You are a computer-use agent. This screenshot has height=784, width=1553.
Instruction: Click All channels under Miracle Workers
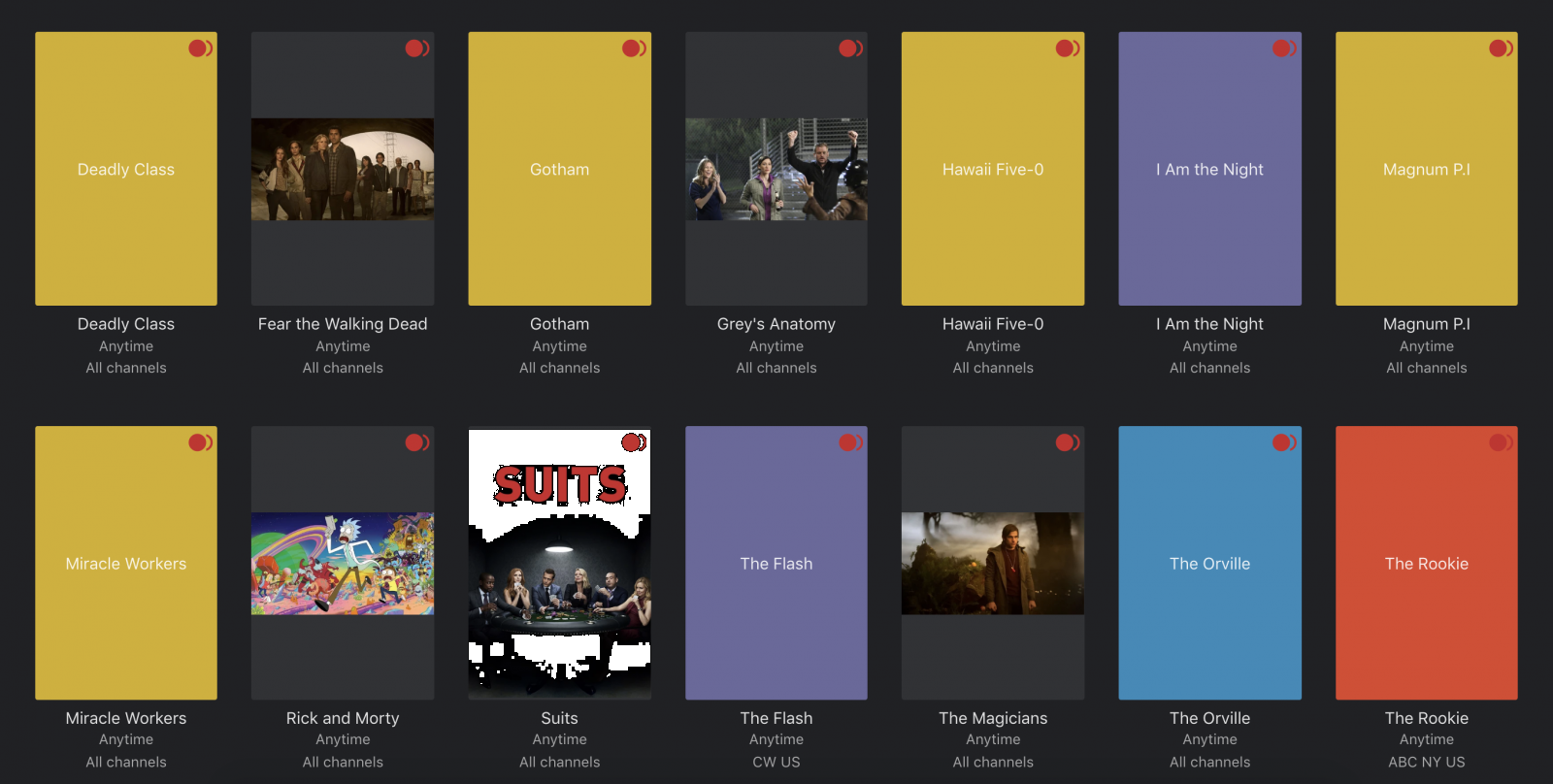126,762
